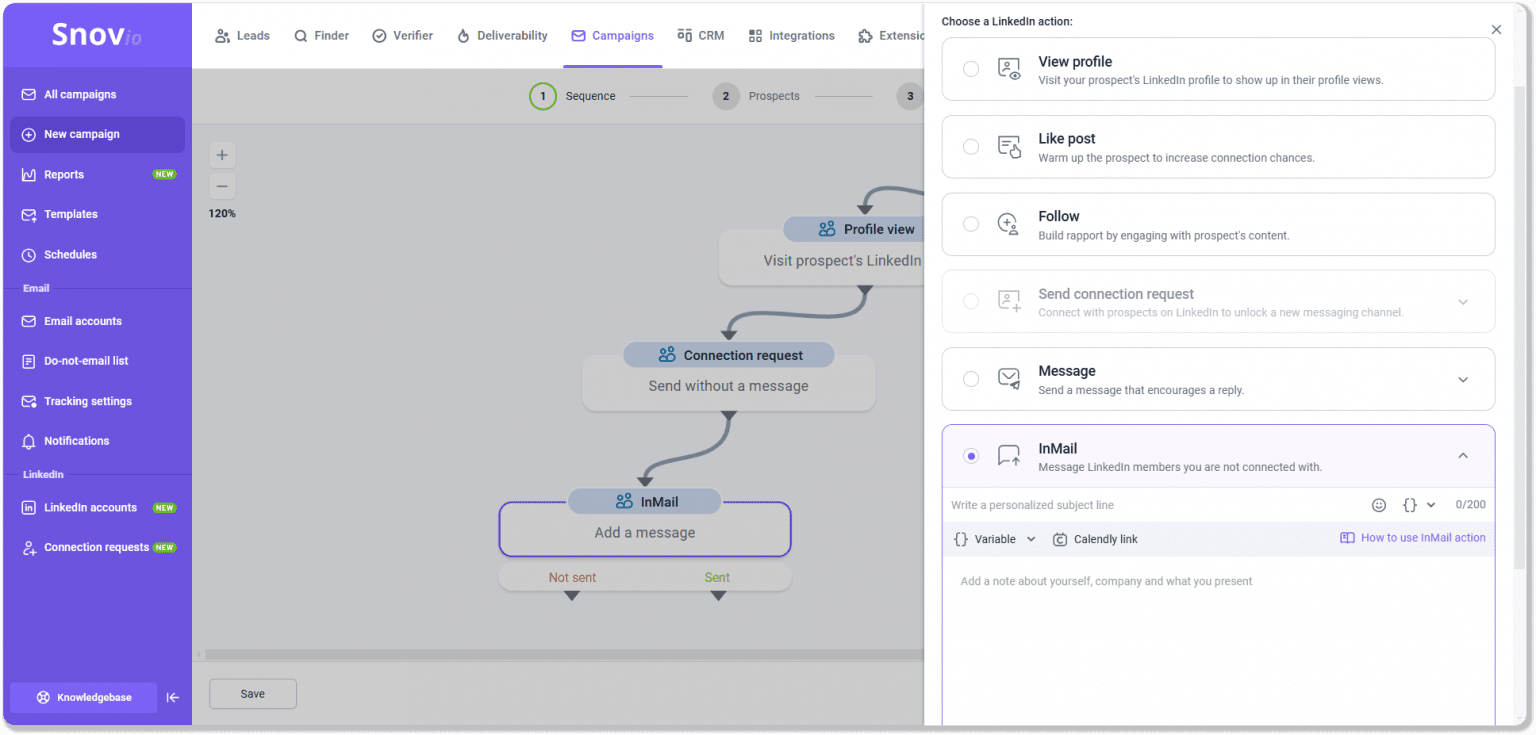The width and height of the screenshot is (1536, 735).
Task: Click the Send connection request icon
Action: pos(1009,301)
